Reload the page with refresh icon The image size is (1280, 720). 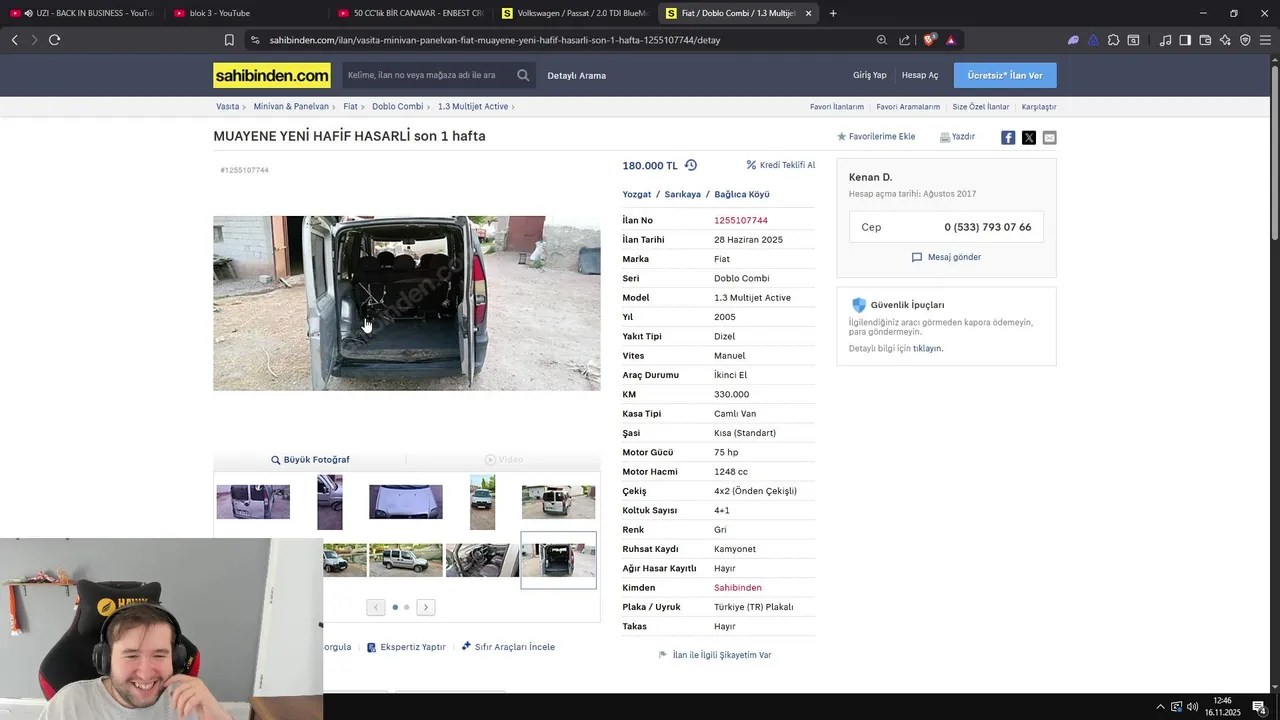click(54, 40)
